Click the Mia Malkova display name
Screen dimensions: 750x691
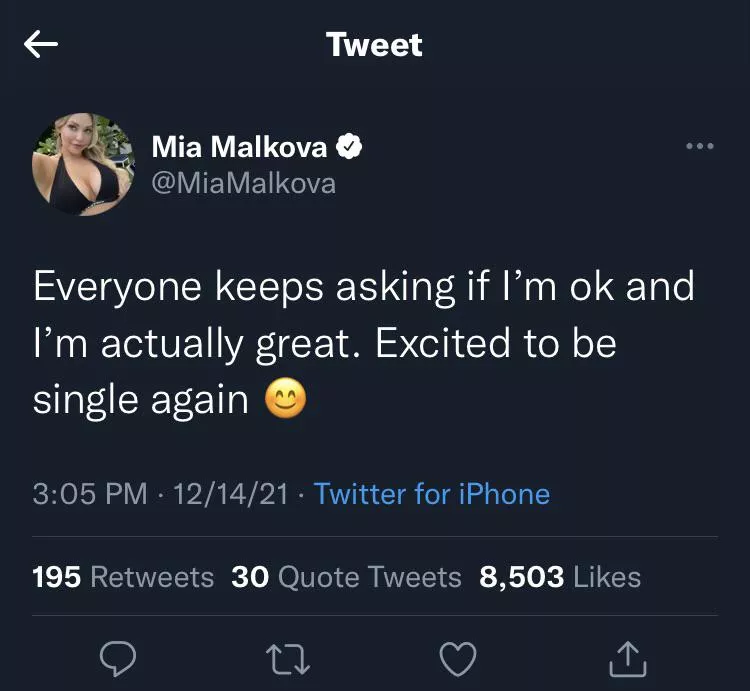click(239, 148)
